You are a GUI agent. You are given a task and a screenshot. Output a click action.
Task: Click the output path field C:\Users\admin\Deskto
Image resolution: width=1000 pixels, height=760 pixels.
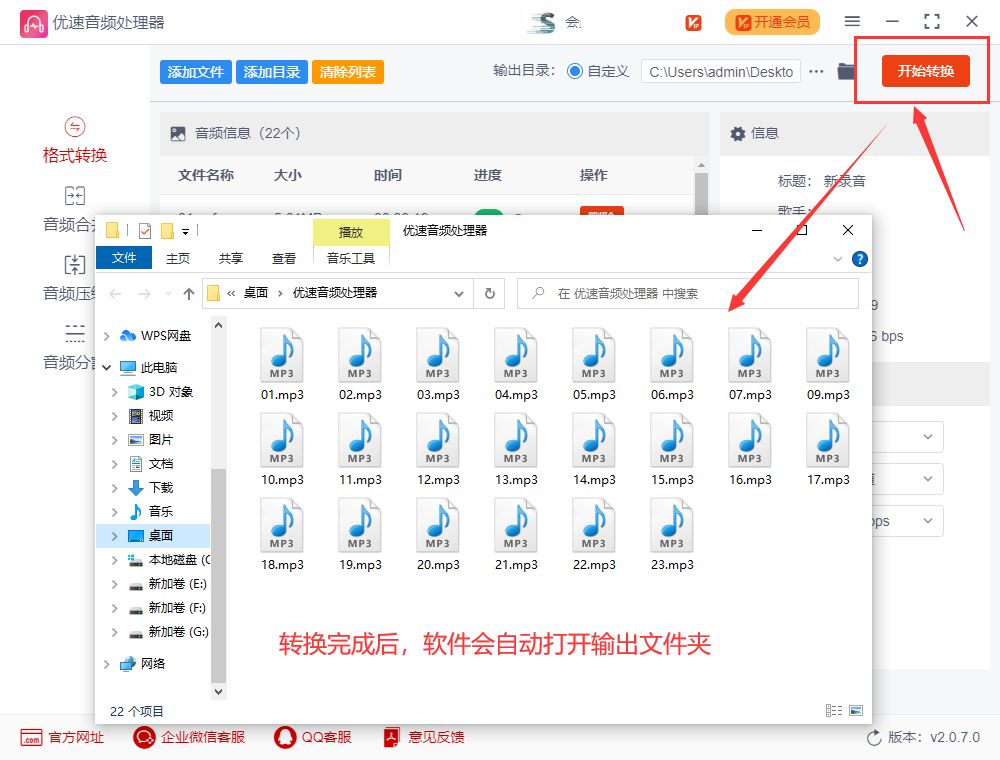721,71
